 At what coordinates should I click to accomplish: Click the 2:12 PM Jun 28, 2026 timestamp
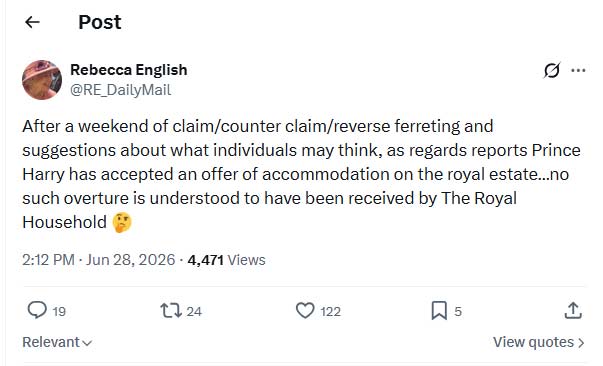point(98,260)
